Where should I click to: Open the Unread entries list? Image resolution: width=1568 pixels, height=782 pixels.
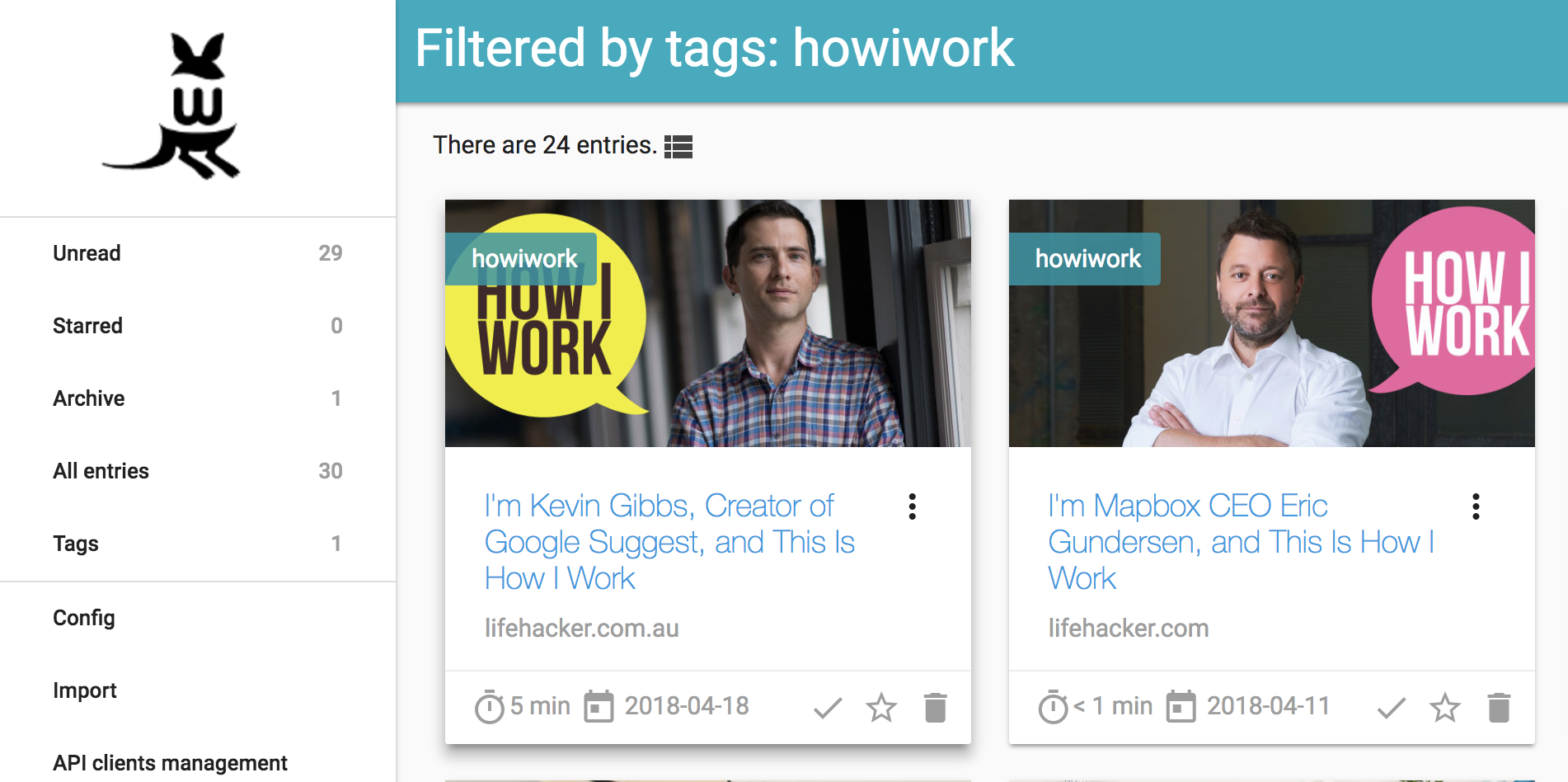coord(87,253)
